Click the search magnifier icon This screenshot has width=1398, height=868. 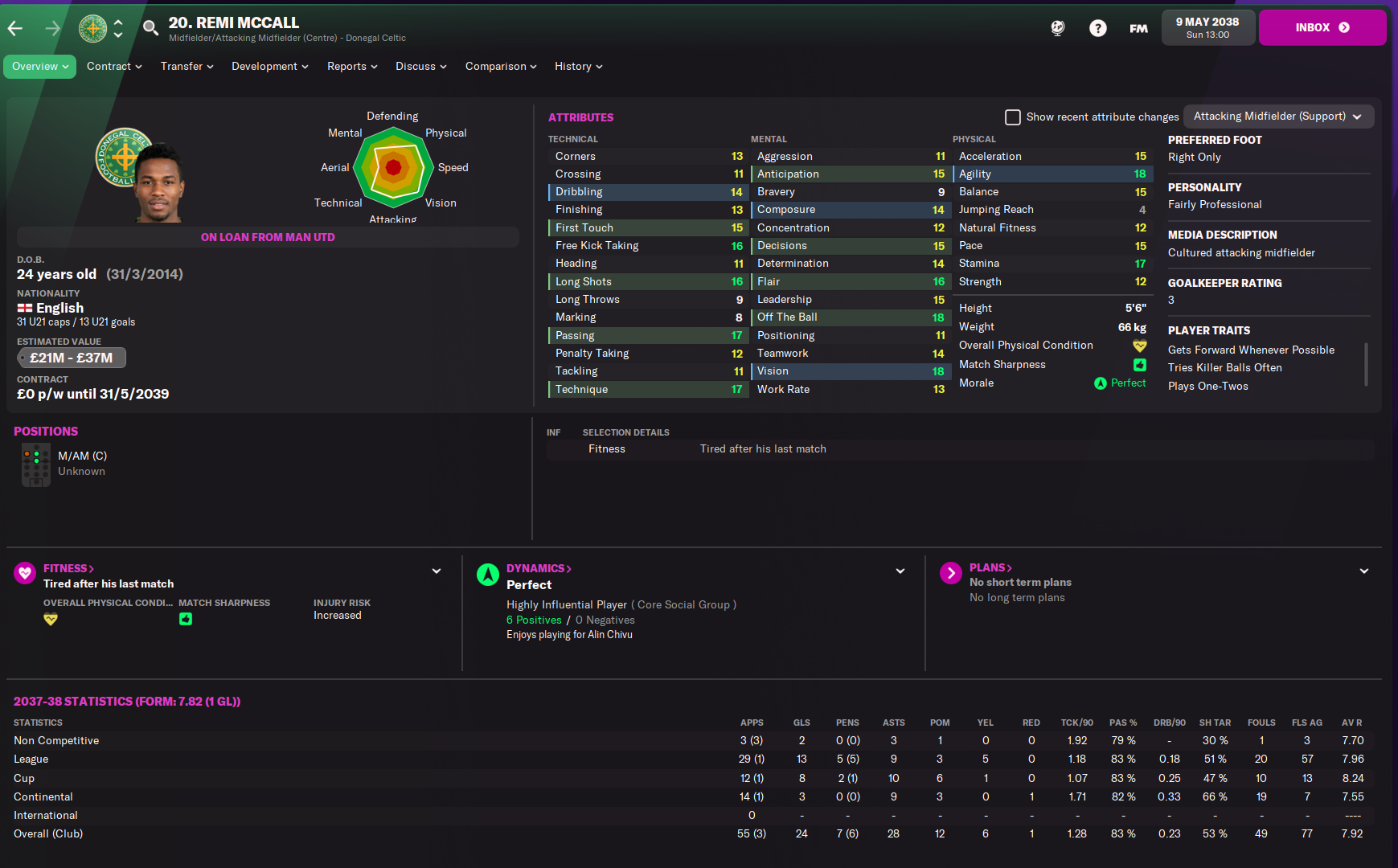[x=150, y=29]
